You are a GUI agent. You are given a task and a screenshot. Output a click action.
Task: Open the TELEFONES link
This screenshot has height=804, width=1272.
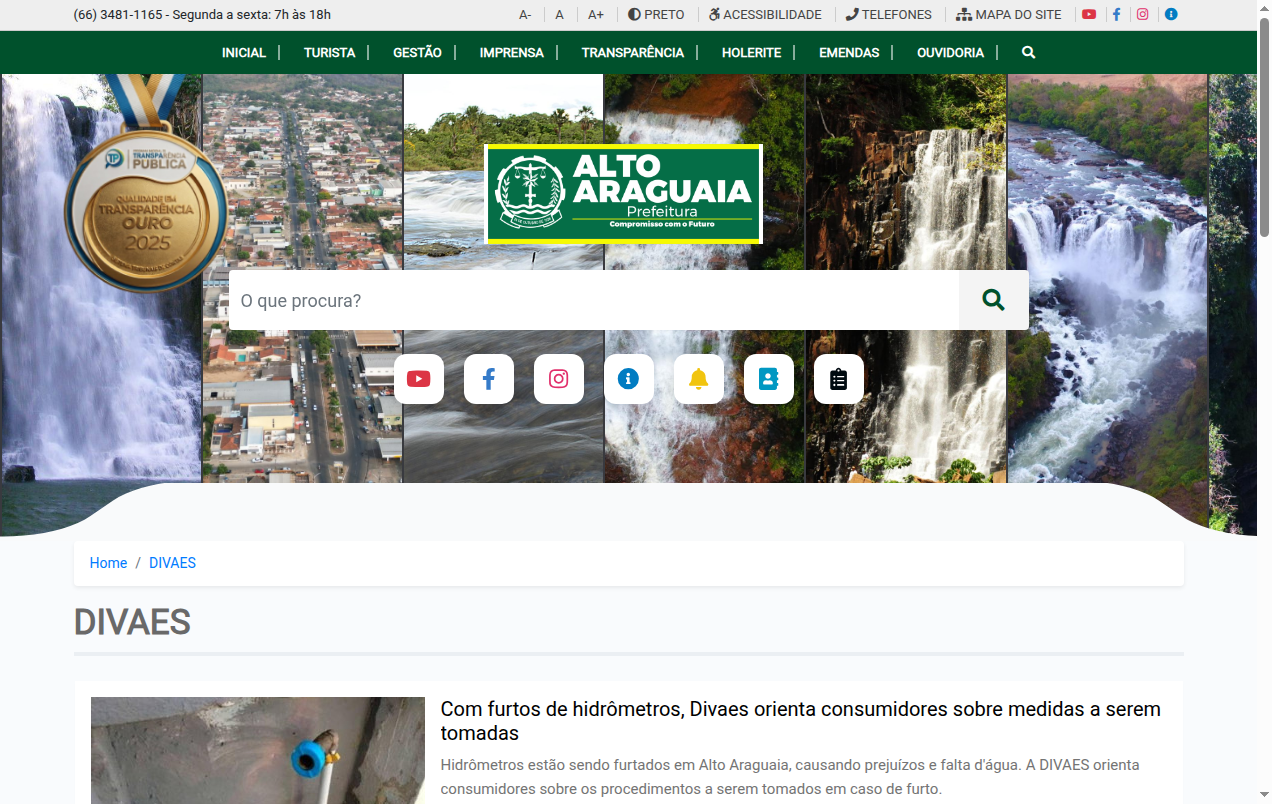[x=888, y=15]
